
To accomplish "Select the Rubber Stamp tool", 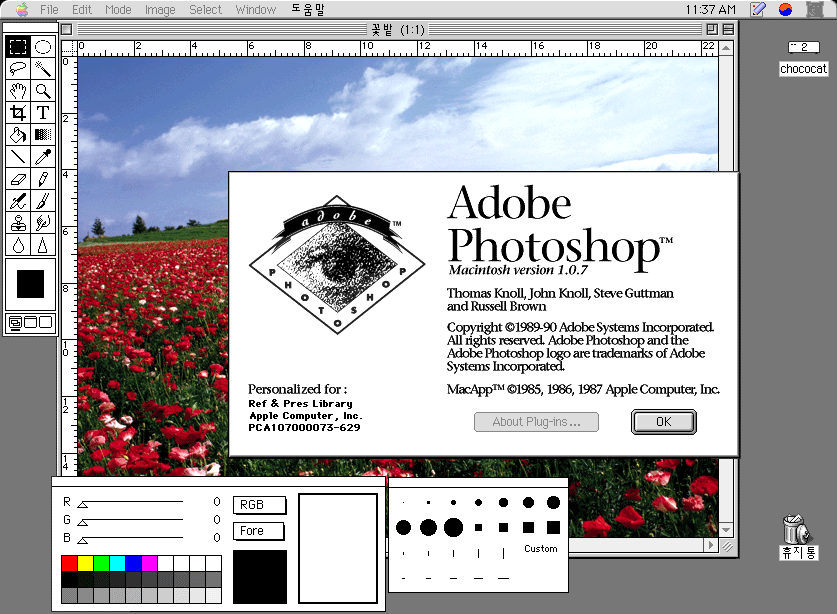I will pyautogui.click(x=18, y=223).
